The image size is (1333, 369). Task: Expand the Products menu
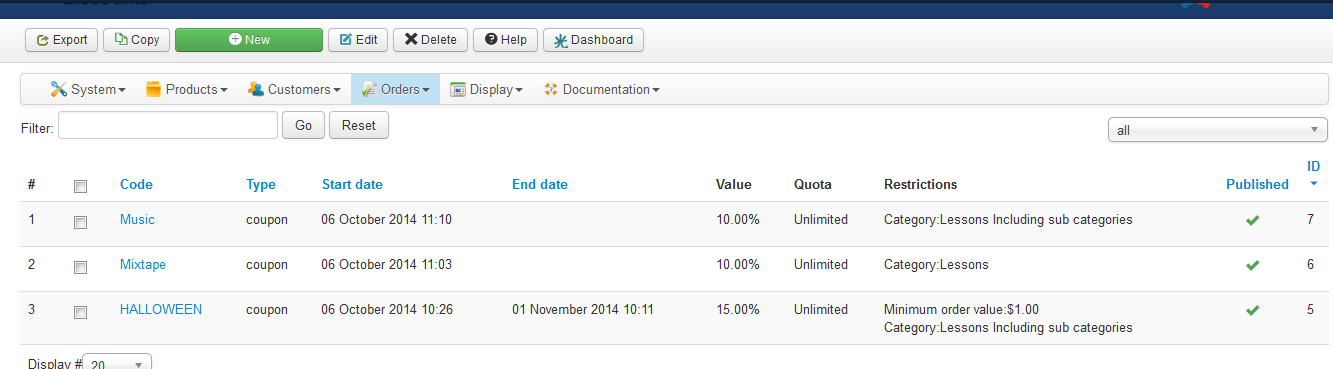pos(187,90)
